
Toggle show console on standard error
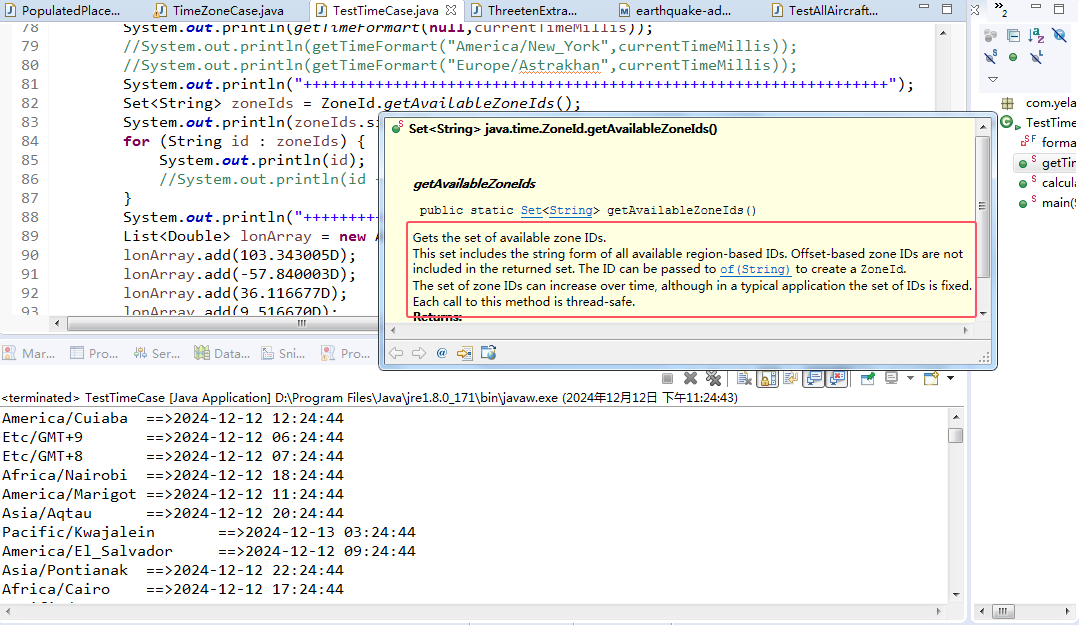click(837, 378)
